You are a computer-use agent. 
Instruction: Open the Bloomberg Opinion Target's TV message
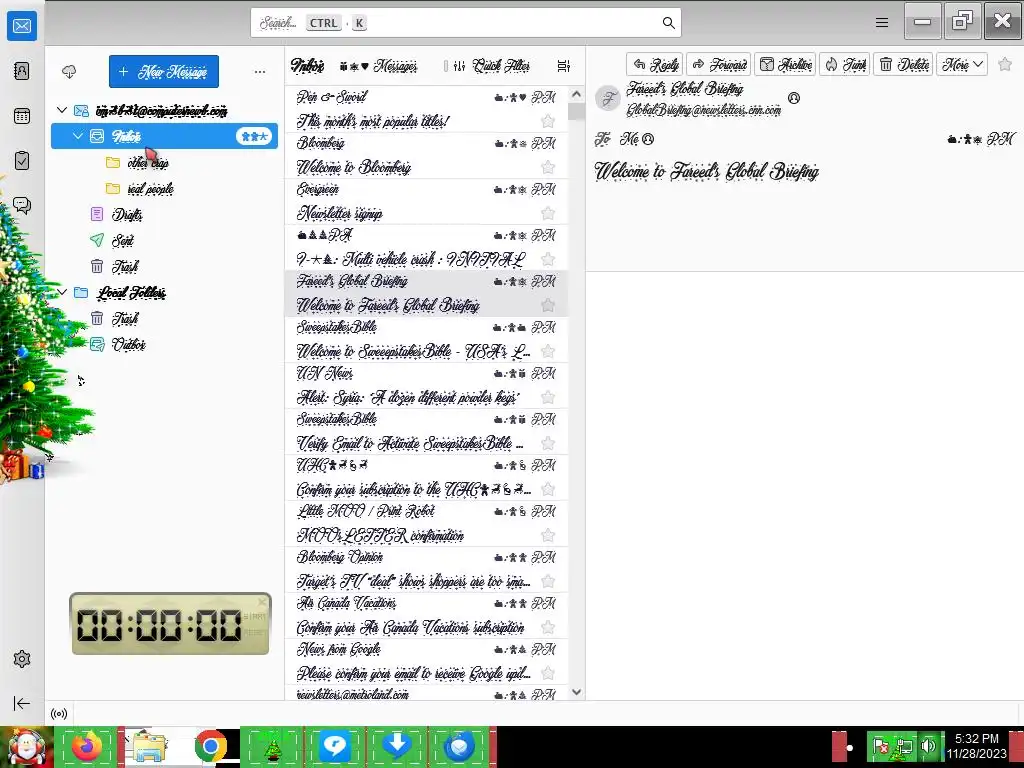point(426,569)
